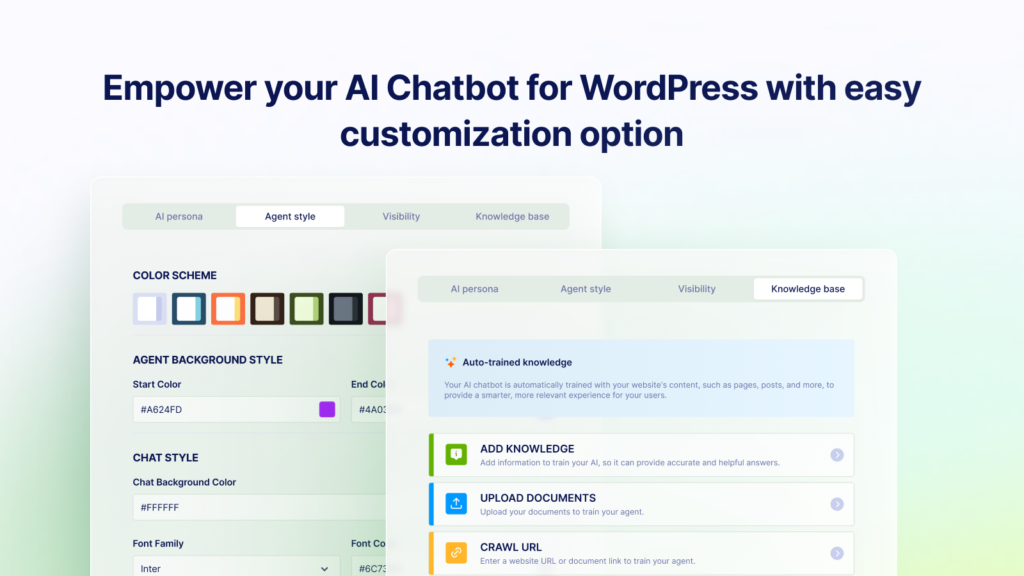The width and height of the screenshot is (1024, 576).
Task: Click the purple Start Color swatch
Action: pos(327,409)
